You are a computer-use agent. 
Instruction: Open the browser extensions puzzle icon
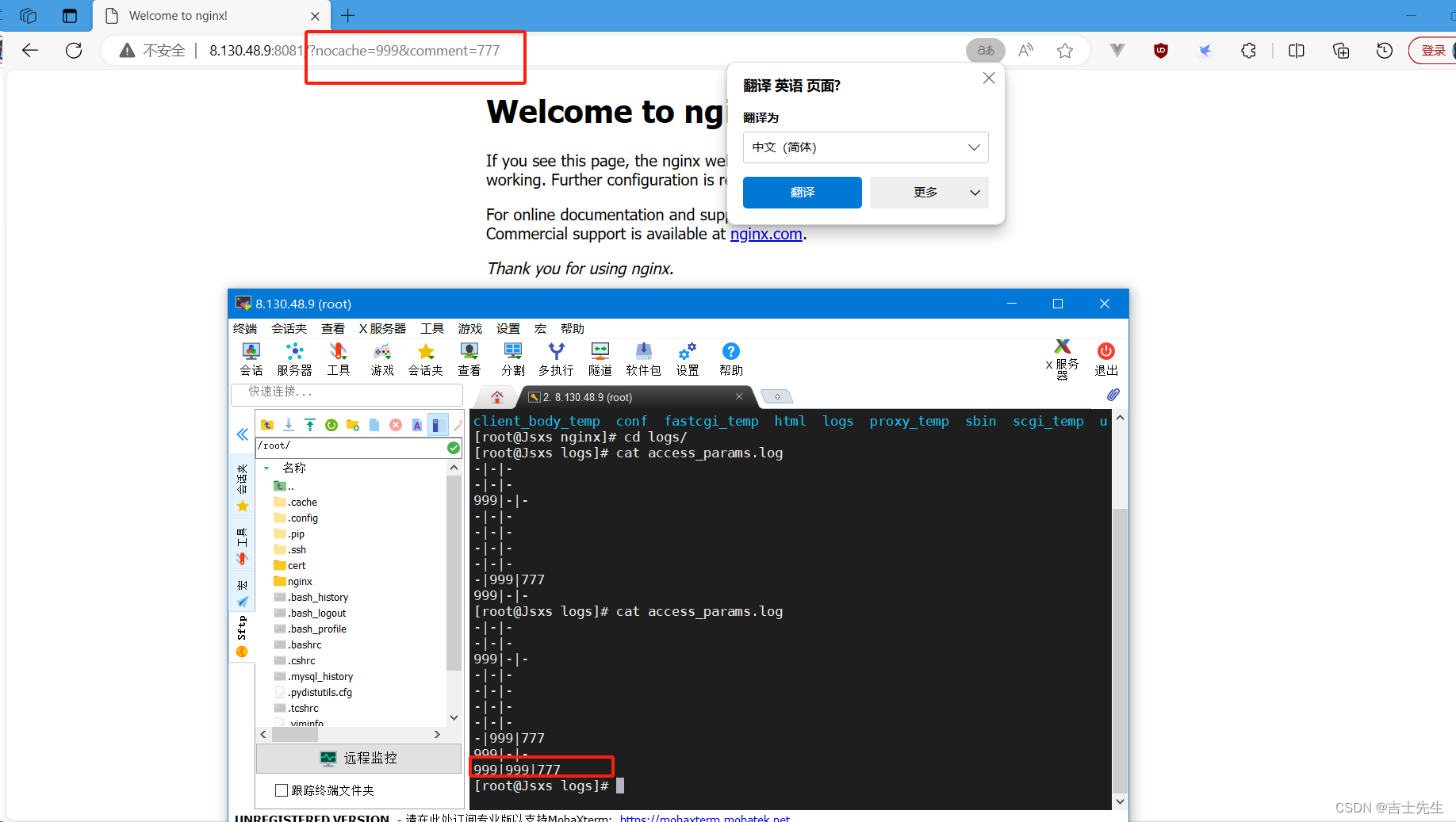point(1249,51)
